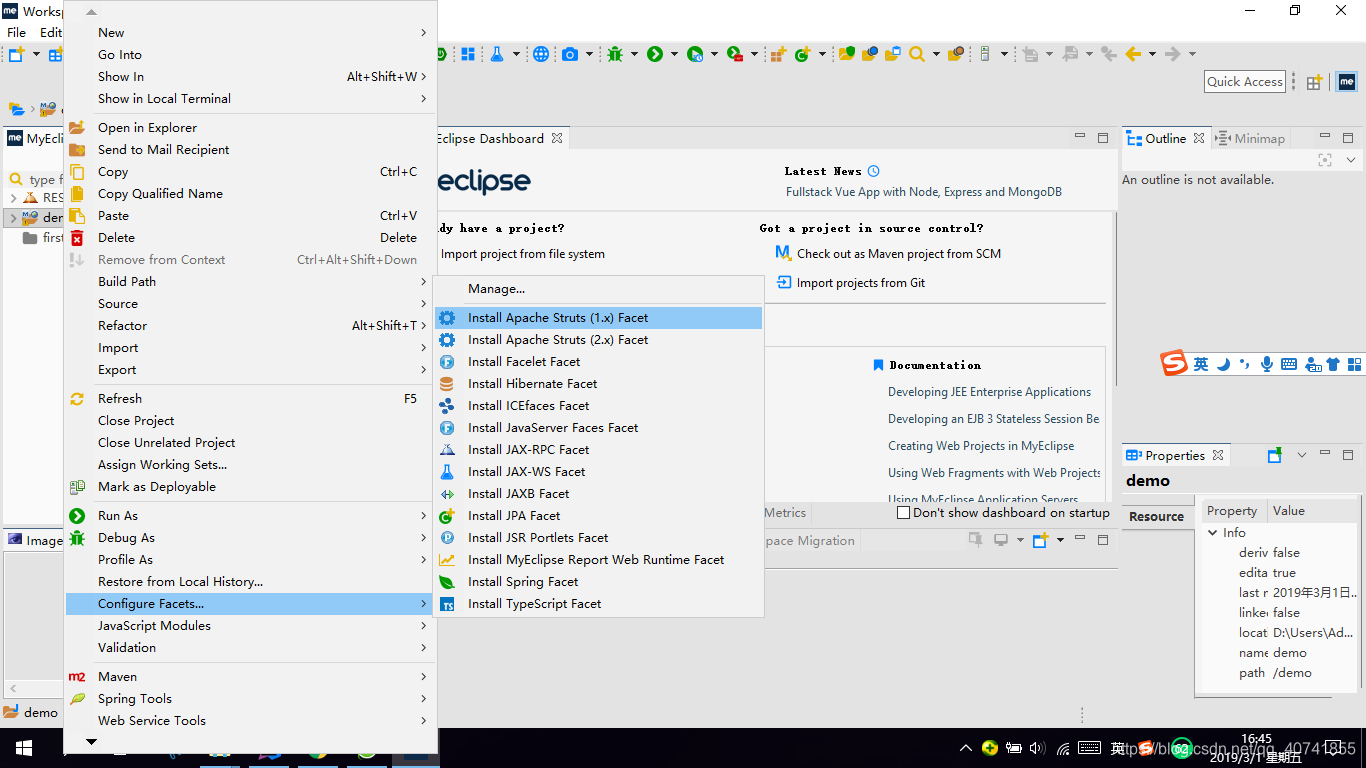This screenshot has height=768, width=1366.
Task: Launch the app with the green Run icon
Action: [656, 54]
